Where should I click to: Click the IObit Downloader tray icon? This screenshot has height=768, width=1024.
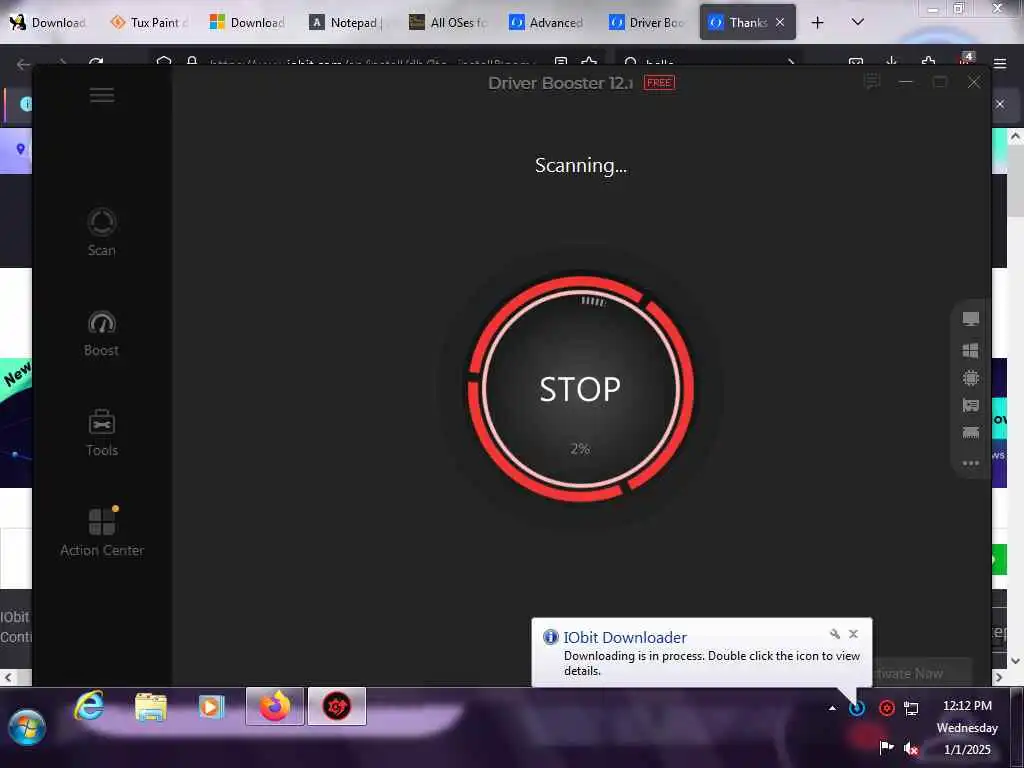857,708
